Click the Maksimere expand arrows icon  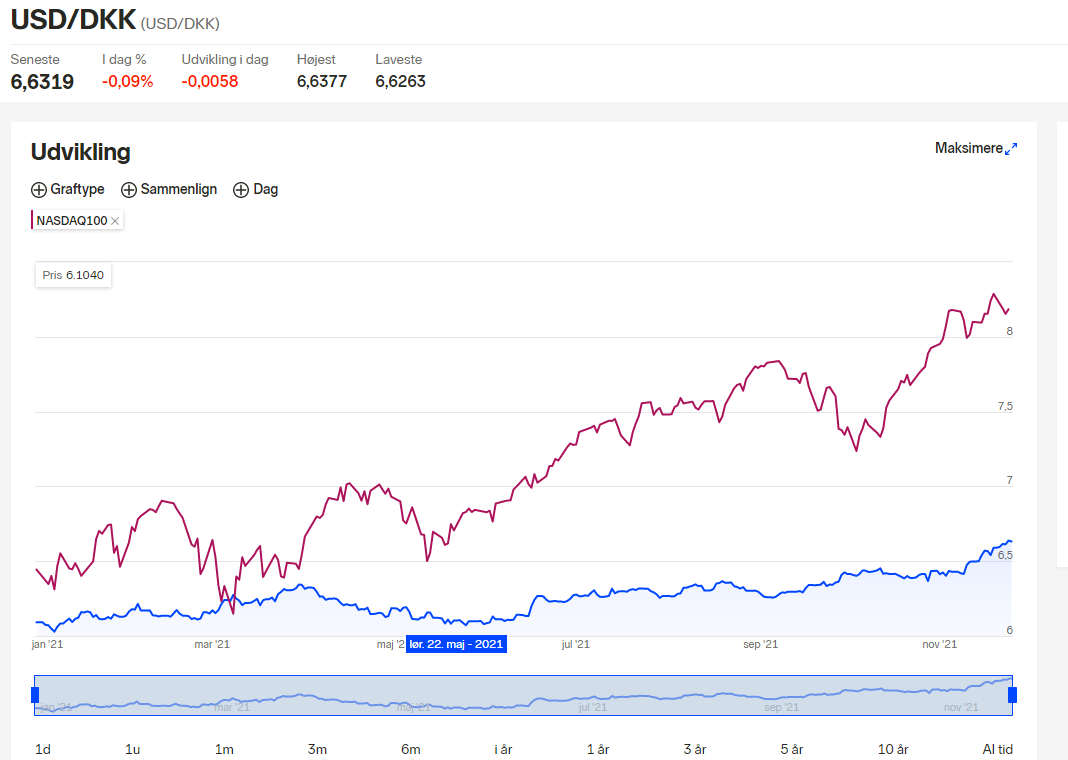pos(1011,148)
